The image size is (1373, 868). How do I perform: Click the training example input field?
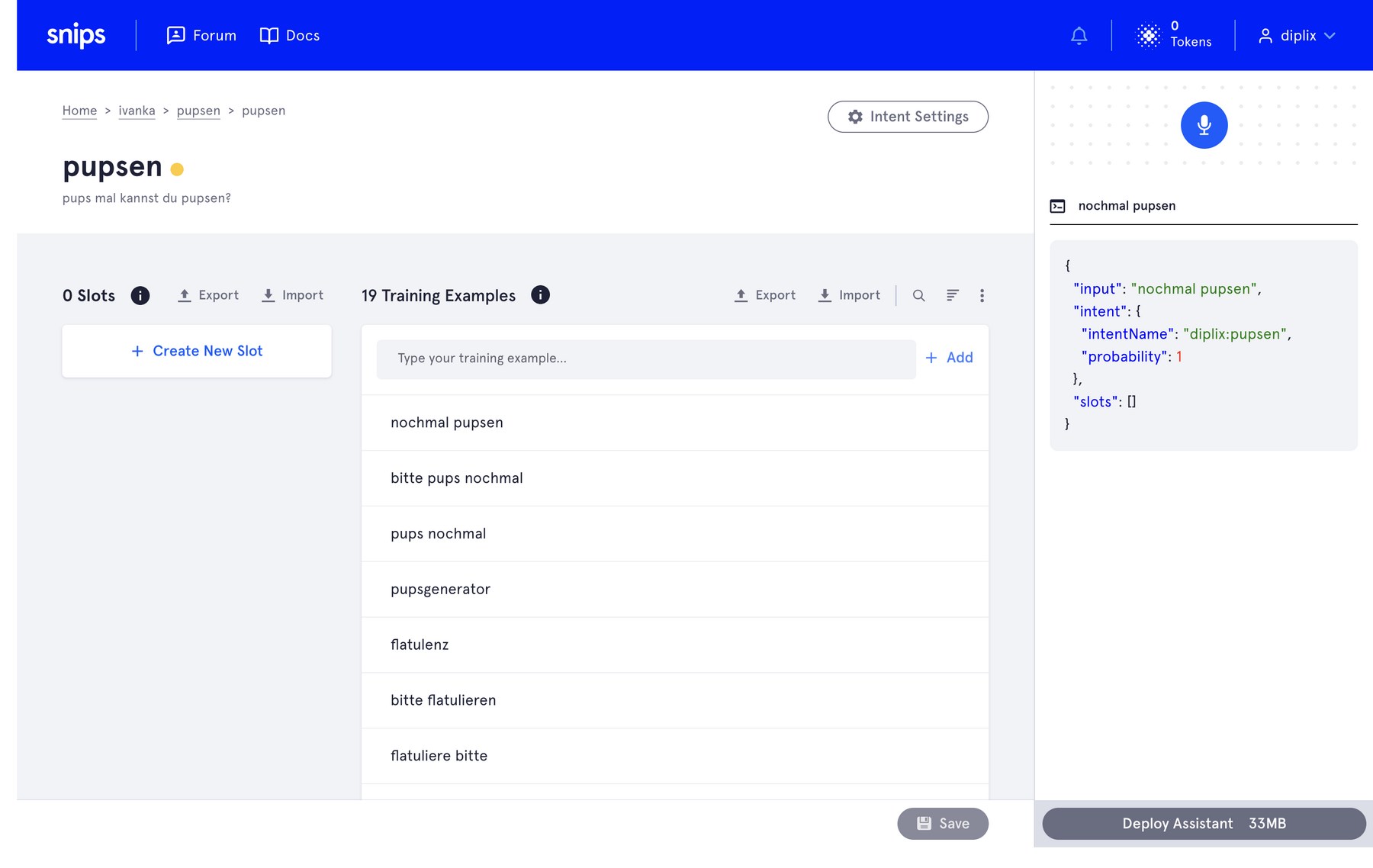click(645, 358)
